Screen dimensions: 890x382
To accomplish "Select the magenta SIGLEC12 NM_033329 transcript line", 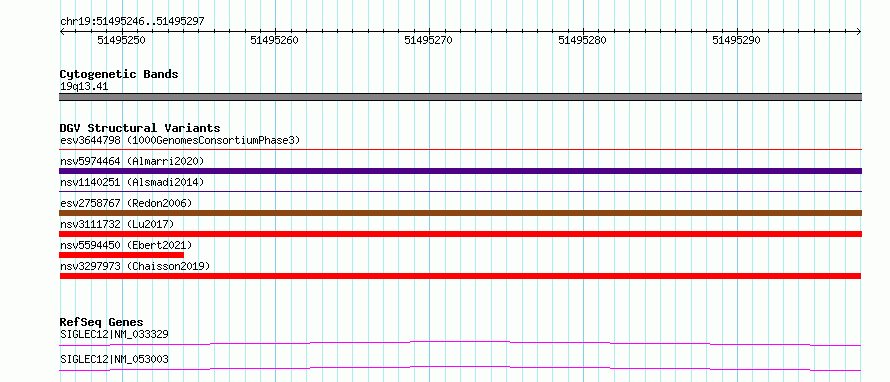I will [460, 343].
